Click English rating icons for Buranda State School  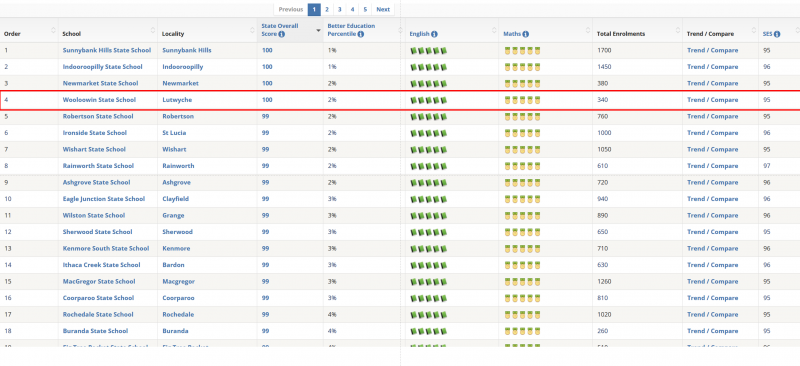(429, 331)
